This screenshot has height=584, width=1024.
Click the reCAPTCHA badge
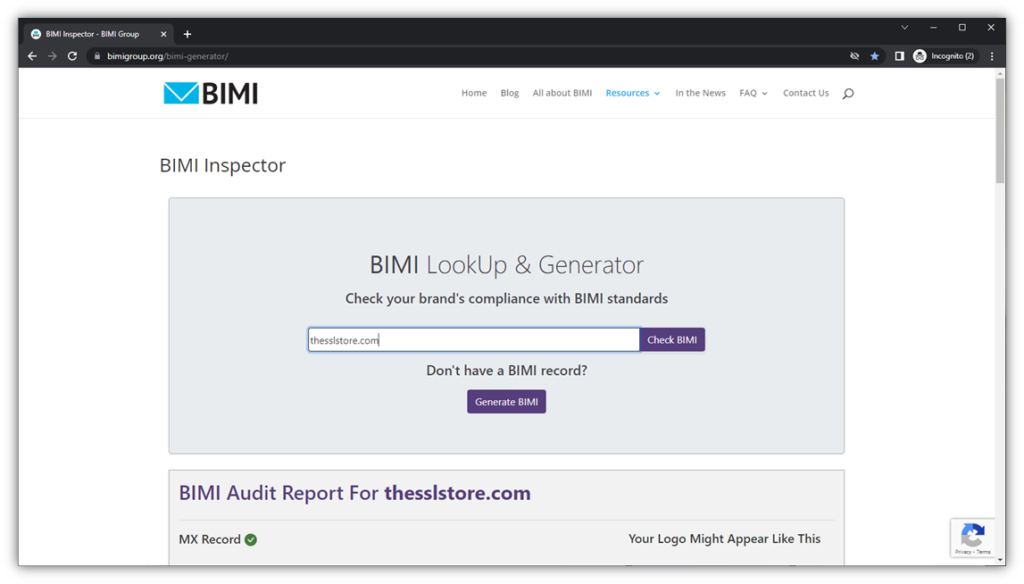[x=972, y=538]
